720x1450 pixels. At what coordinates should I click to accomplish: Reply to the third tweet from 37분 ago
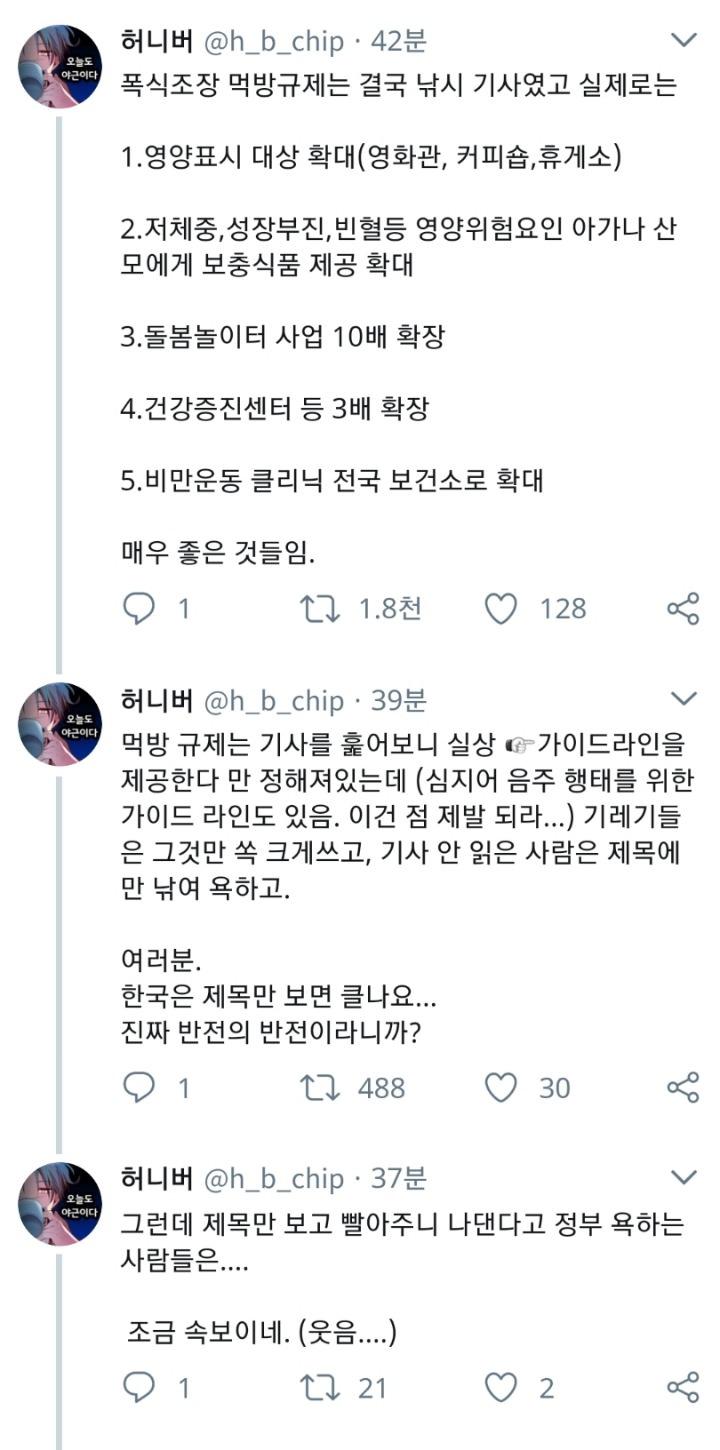click(x=139, y=1386)
